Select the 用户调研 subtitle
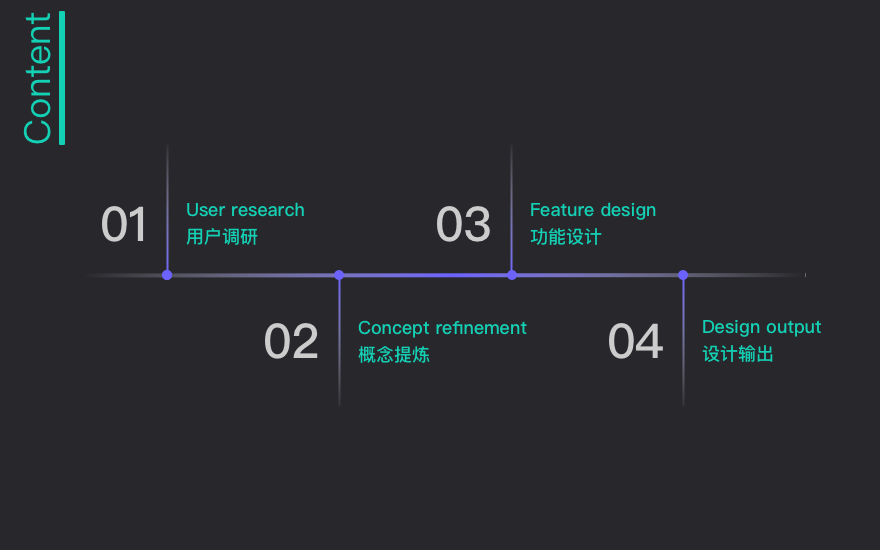This screenshot has height=550, width=880. point(222,237)
